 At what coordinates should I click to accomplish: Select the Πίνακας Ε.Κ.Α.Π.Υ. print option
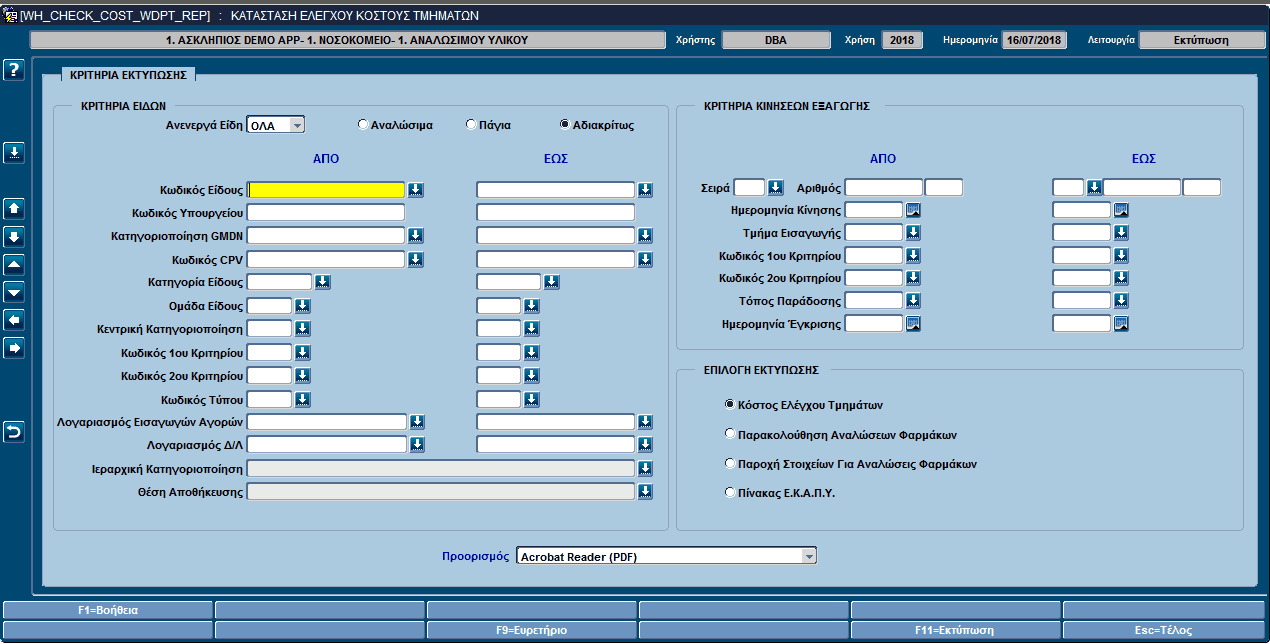point(730,492)
